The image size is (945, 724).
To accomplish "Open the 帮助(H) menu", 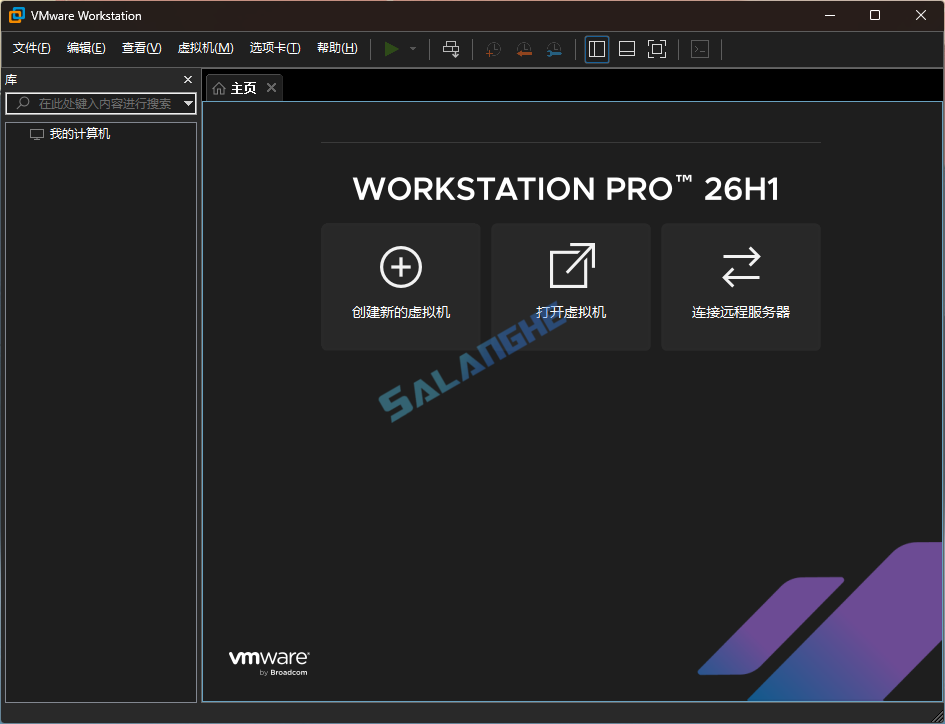I will click(x=337, y=48).
